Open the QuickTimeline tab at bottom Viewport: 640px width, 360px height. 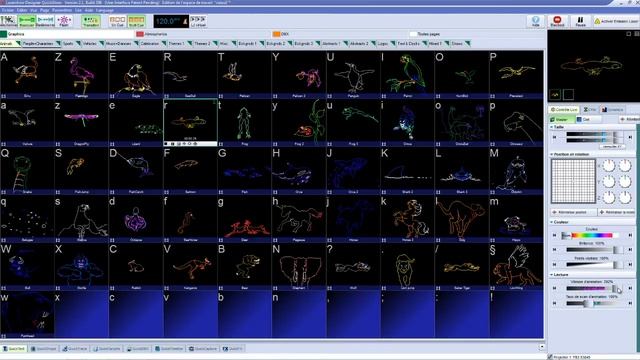point(169,349)
